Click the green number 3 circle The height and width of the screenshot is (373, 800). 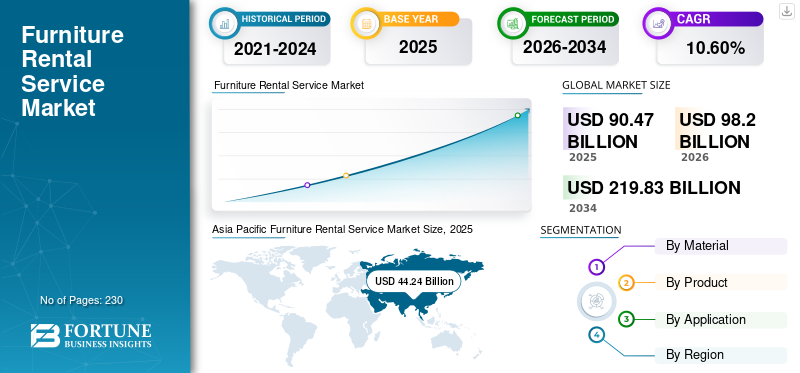click(x=627, y=319)
